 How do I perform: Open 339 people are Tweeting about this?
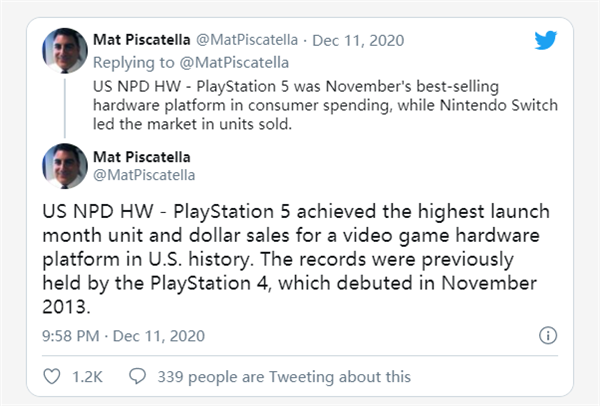pos(284,377)
